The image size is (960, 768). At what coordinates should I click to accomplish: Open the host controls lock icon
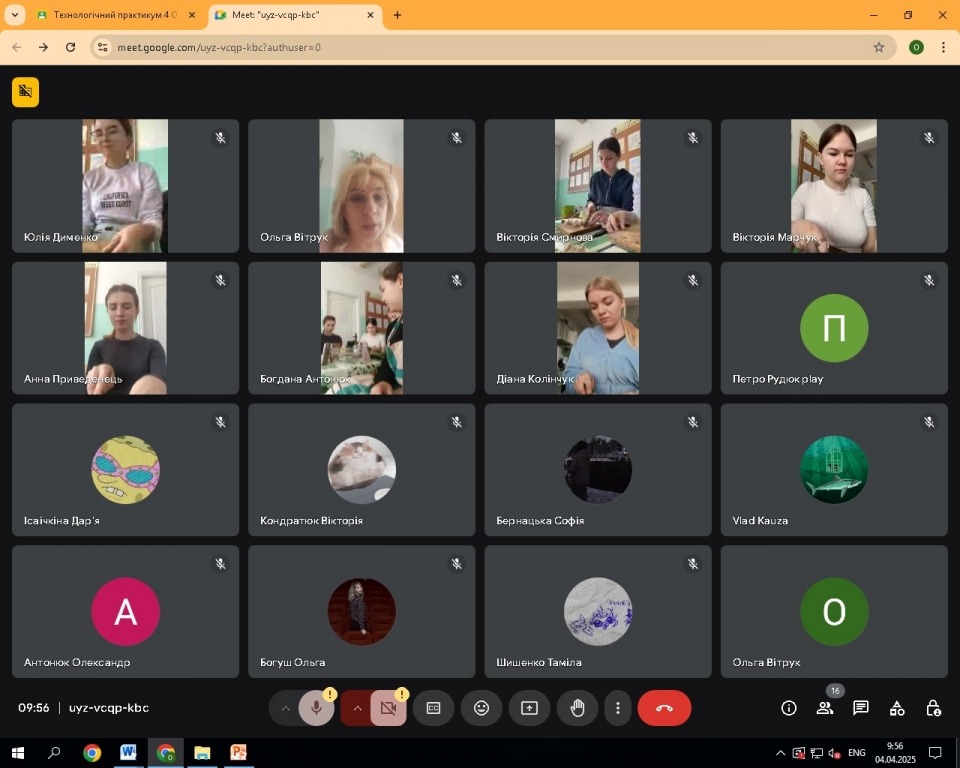933,708
